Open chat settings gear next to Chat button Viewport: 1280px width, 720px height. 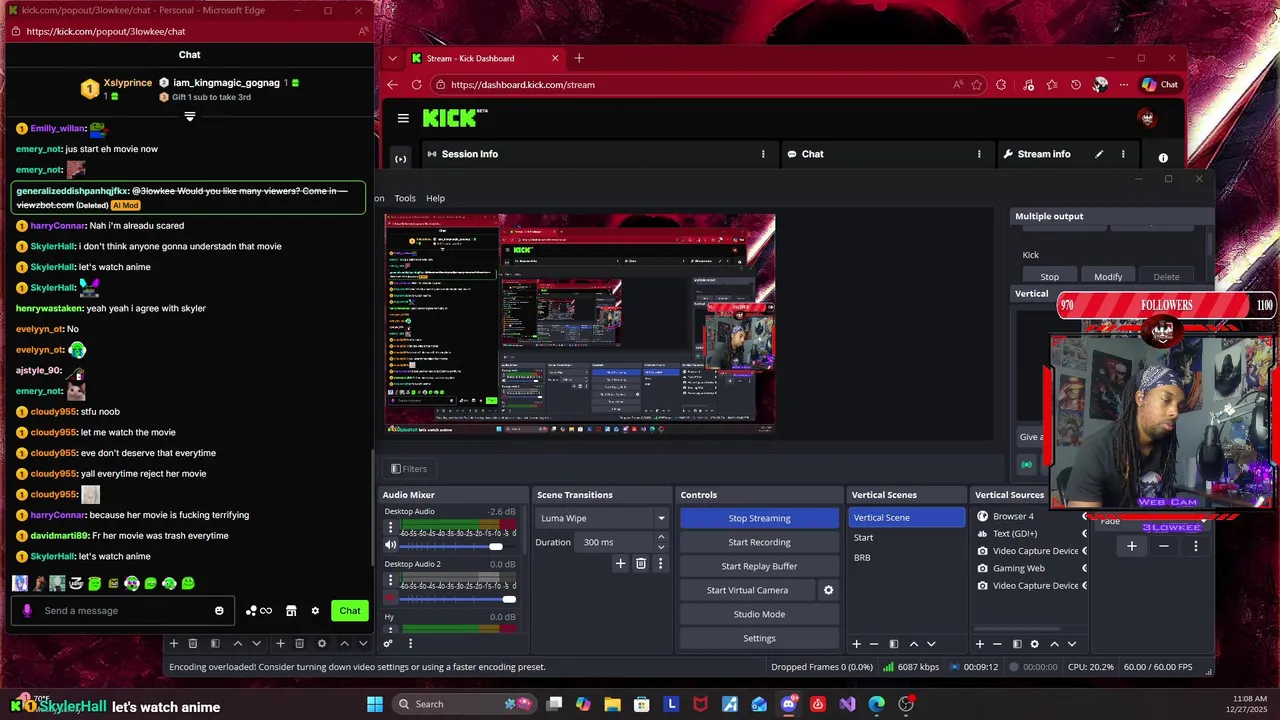315,611
